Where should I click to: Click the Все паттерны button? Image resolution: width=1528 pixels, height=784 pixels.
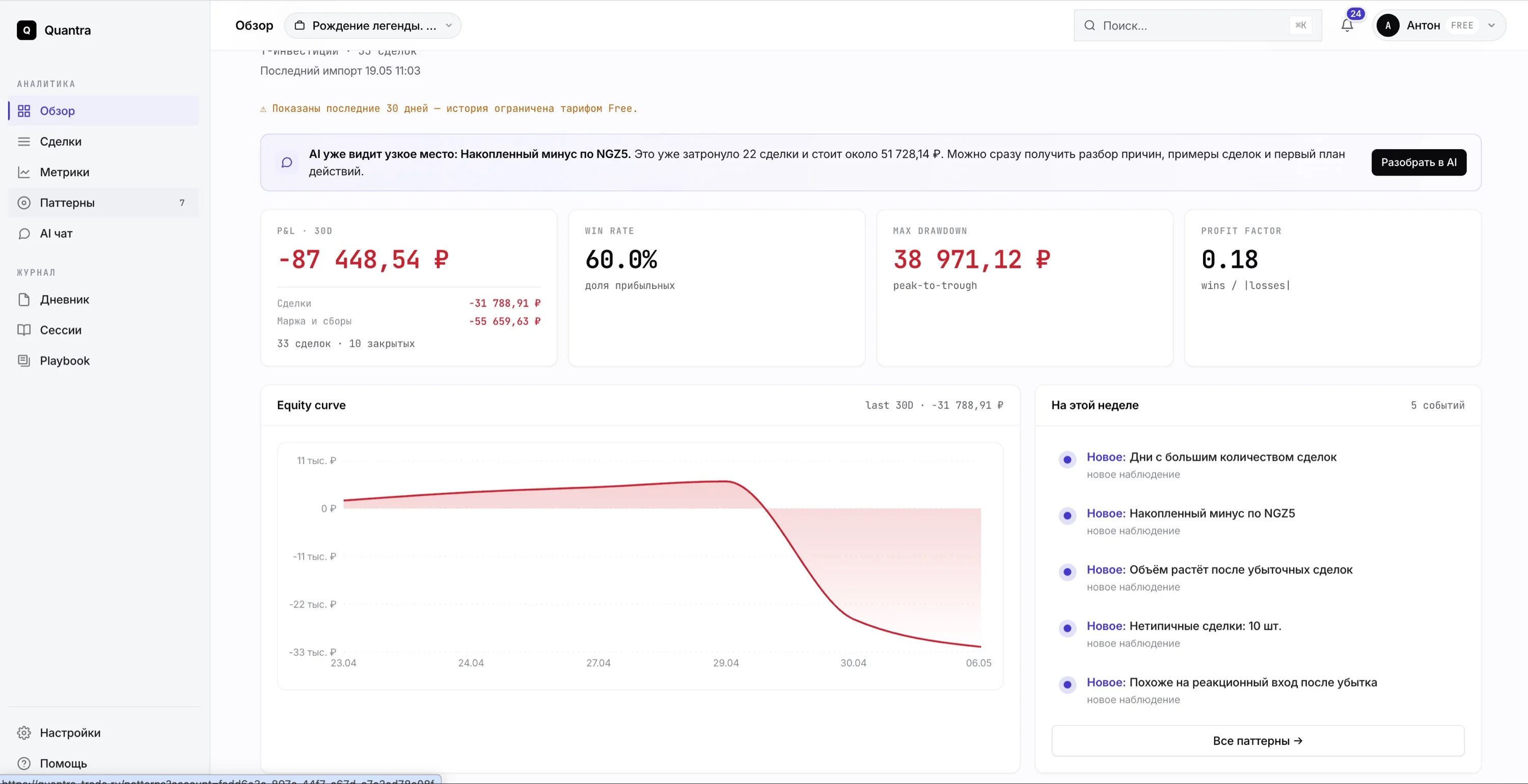(x=1258, y=741)
